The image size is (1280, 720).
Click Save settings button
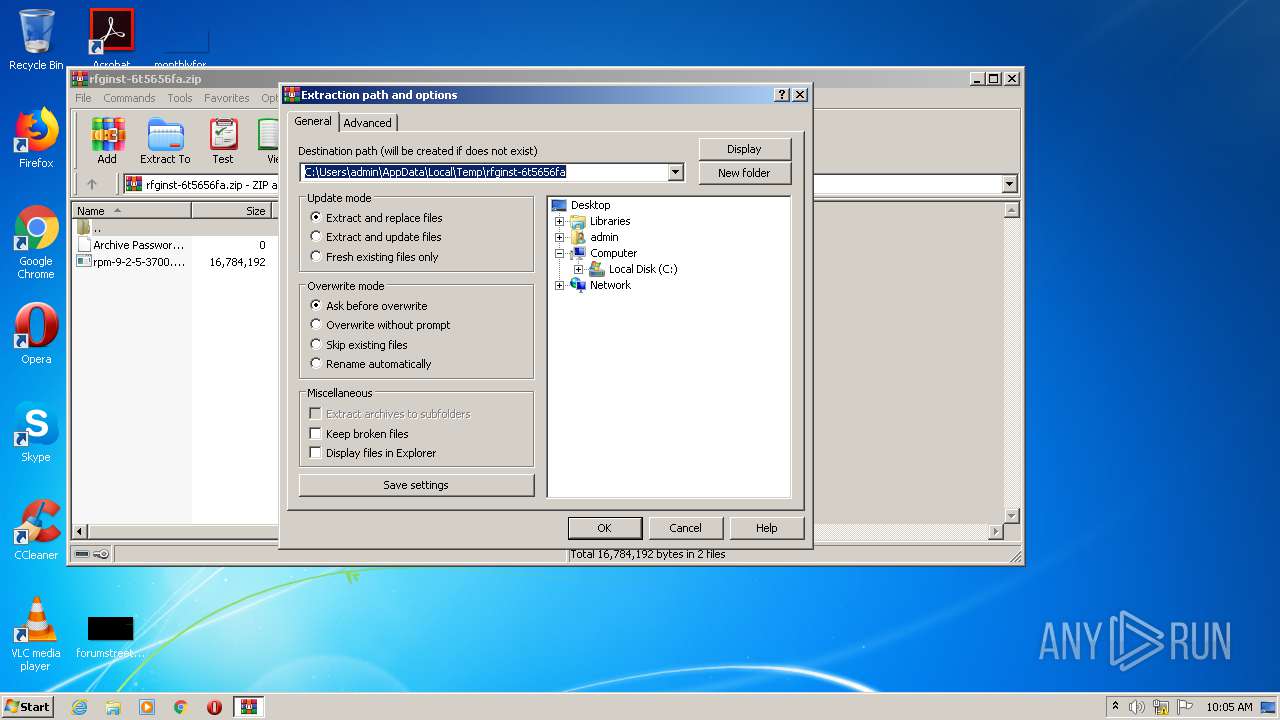416,485
